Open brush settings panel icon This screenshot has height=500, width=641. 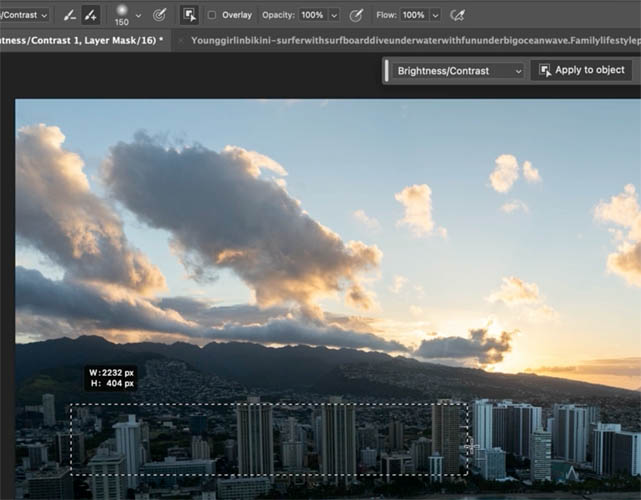(160, 15)
